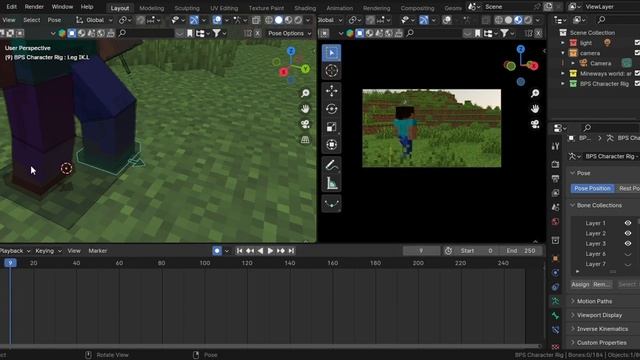
Task: Open the Keying dropdown in timeline
Action: point(48,251)
